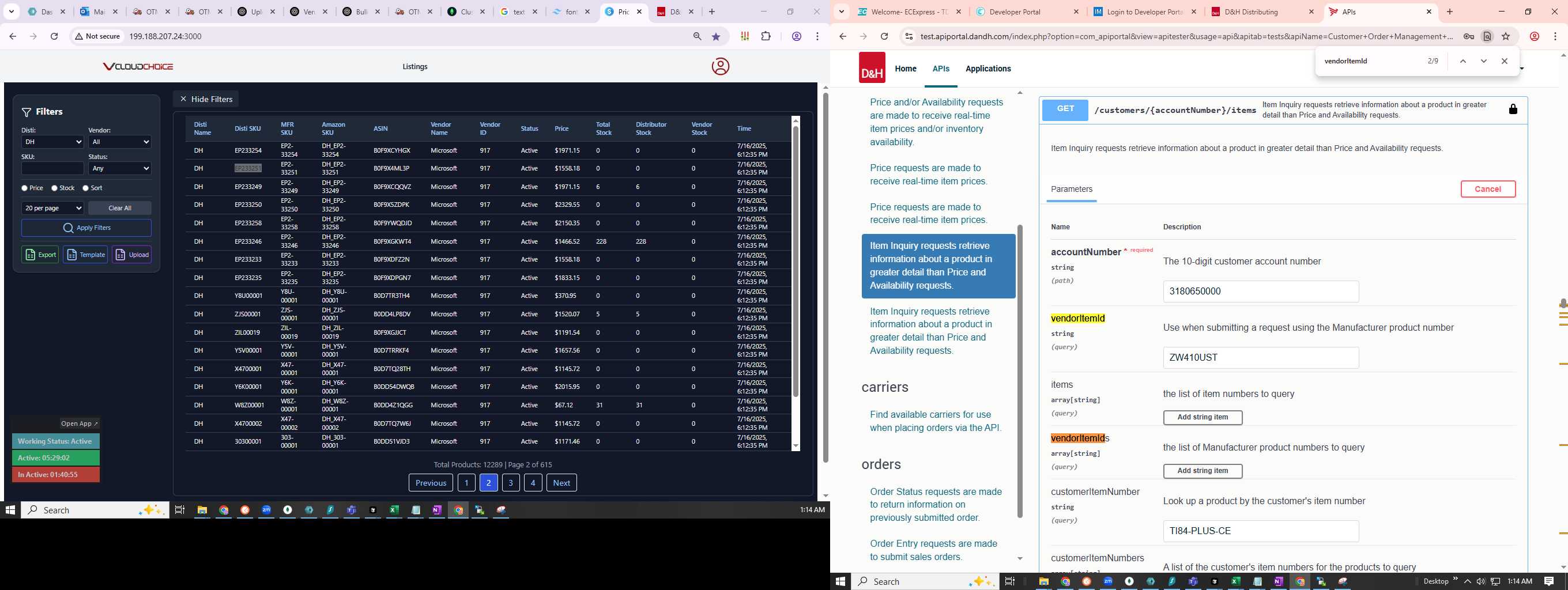Screen dimensions: 1568x590
Task: Bookmark the D&H API portal page with star
Action: pos(1505,36)
